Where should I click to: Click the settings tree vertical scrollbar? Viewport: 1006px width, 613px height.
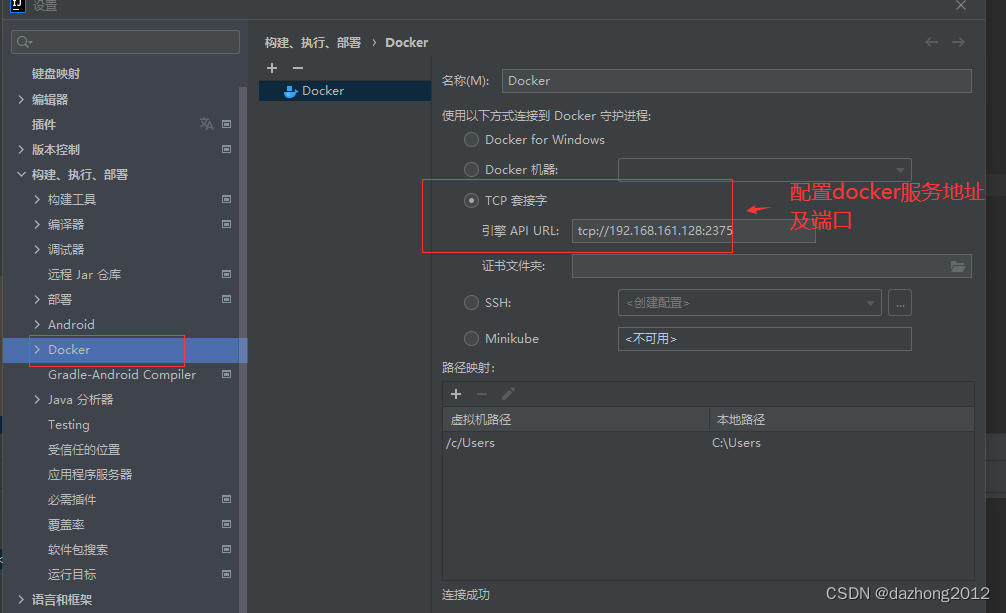coord(243,350)
